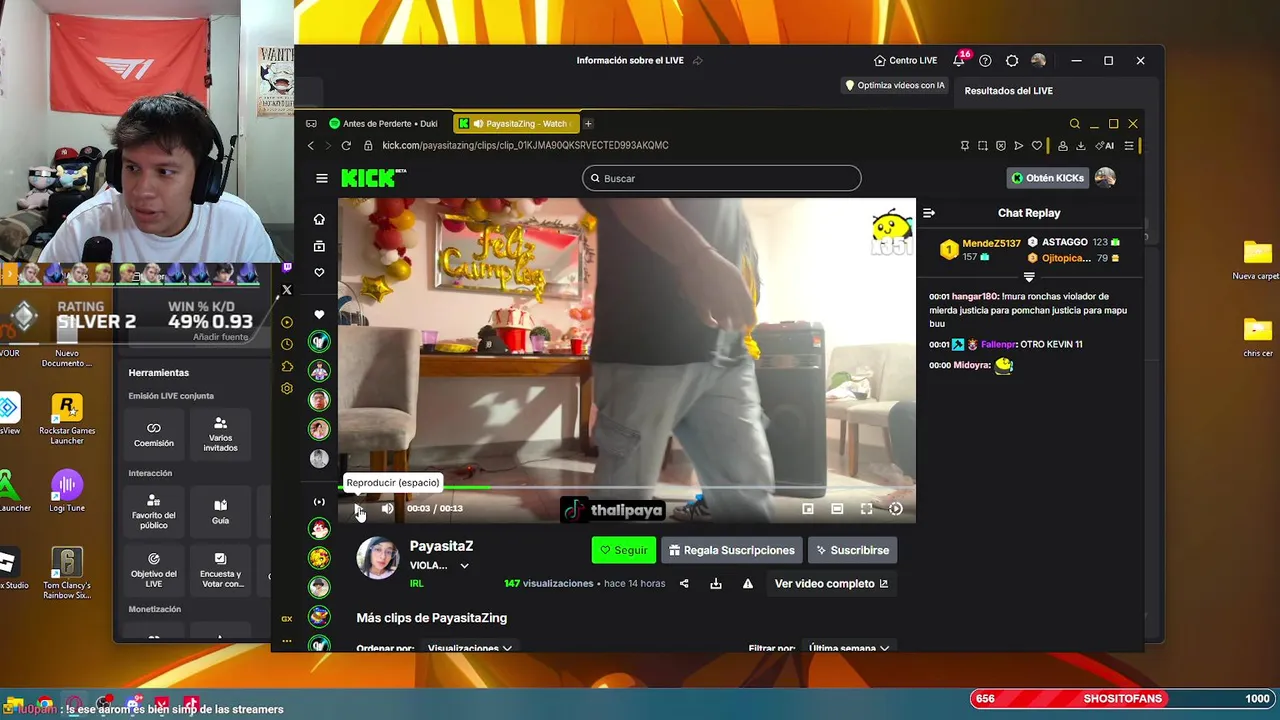Collapse the Chat Replay panel
The width and height of the screenshot is (1280, 720).
929,213
